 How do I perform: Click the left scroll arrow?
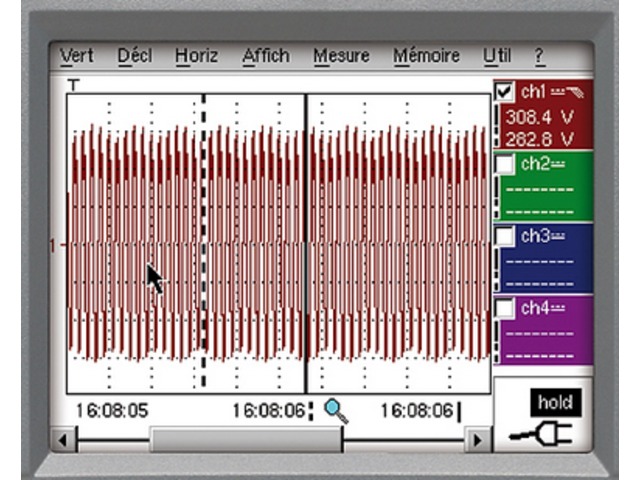tap(64, 439)
